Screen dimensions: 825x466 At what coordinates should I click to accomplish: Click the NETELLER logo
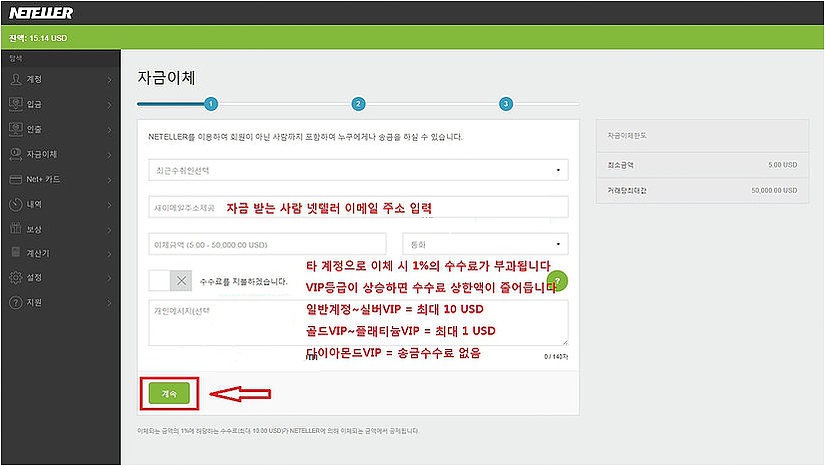(41, 13)
